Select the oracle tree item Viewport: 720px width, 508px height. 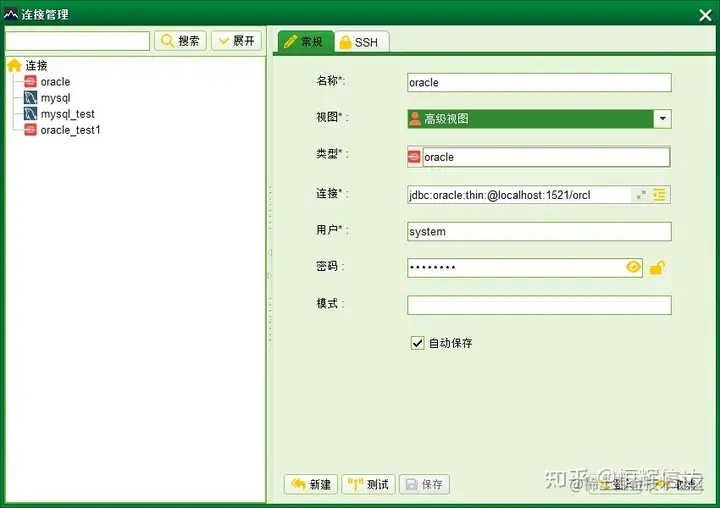pos(56,82)
